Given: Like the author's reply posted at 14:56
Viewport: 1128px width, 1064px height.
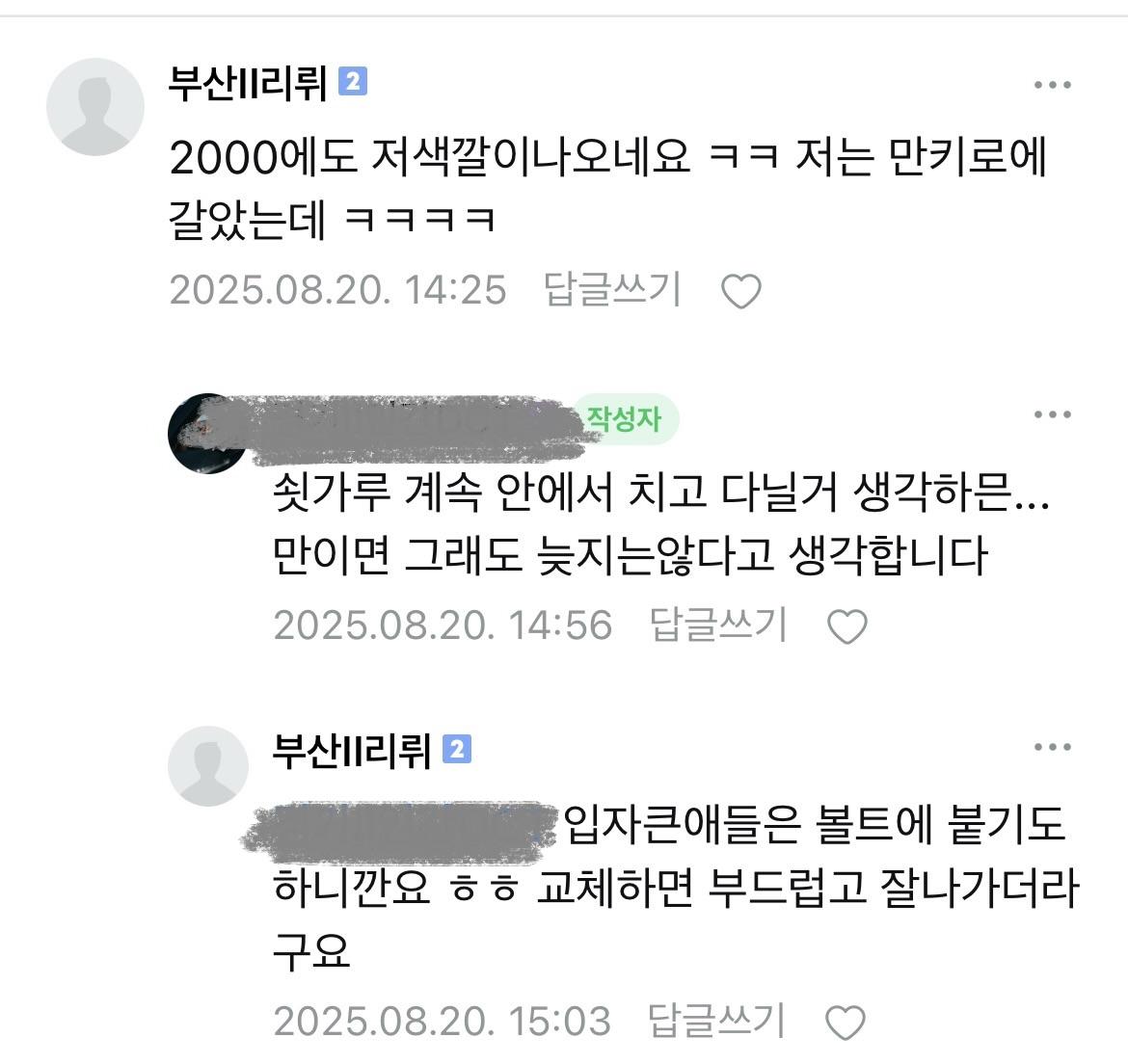Looking at the screenshot, I should (x=846, y=626).
